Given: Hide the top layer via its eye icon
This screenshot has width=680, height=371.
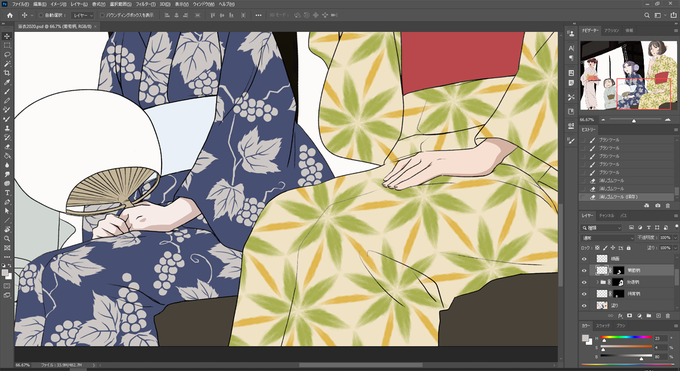Looking at the screenshot, I should pyautogui.click(x=584, y=259).
